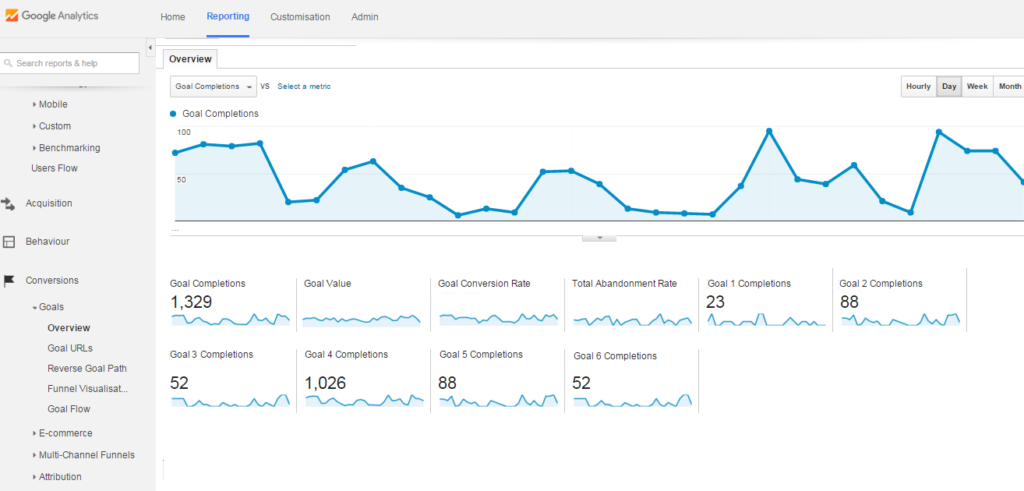Click the Goal Completions legend dot

(x=173, y=114)
